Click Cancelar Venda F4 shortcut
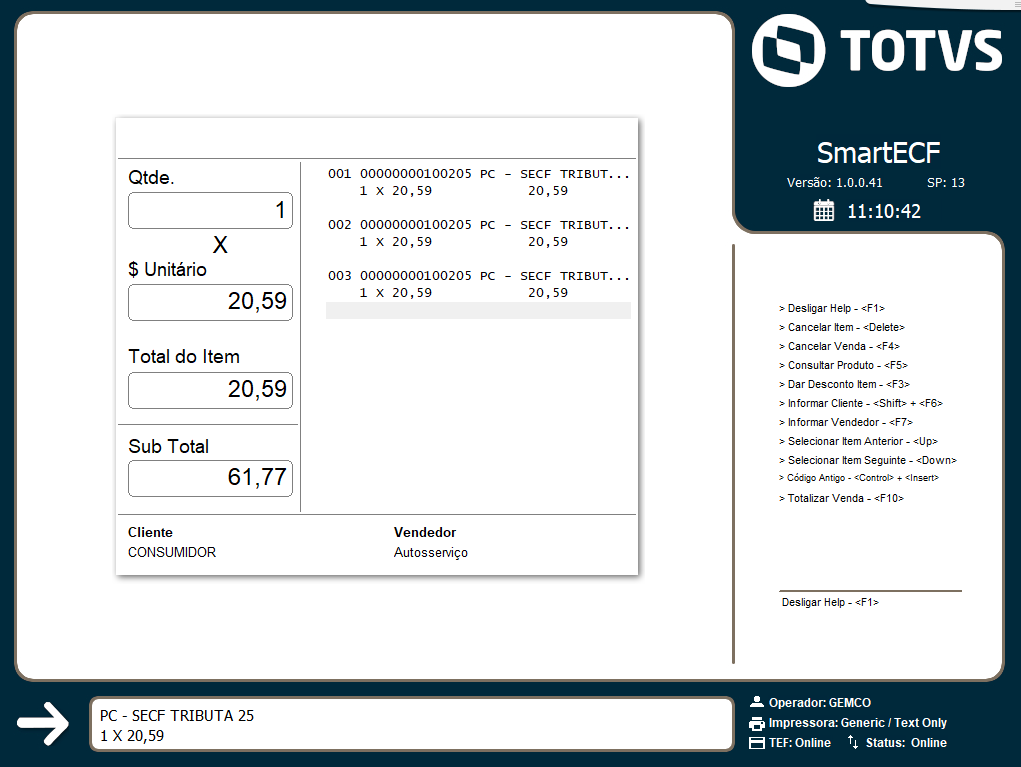Image resolution: width=1021 pixels, height=767 pixels. (839, 346)
